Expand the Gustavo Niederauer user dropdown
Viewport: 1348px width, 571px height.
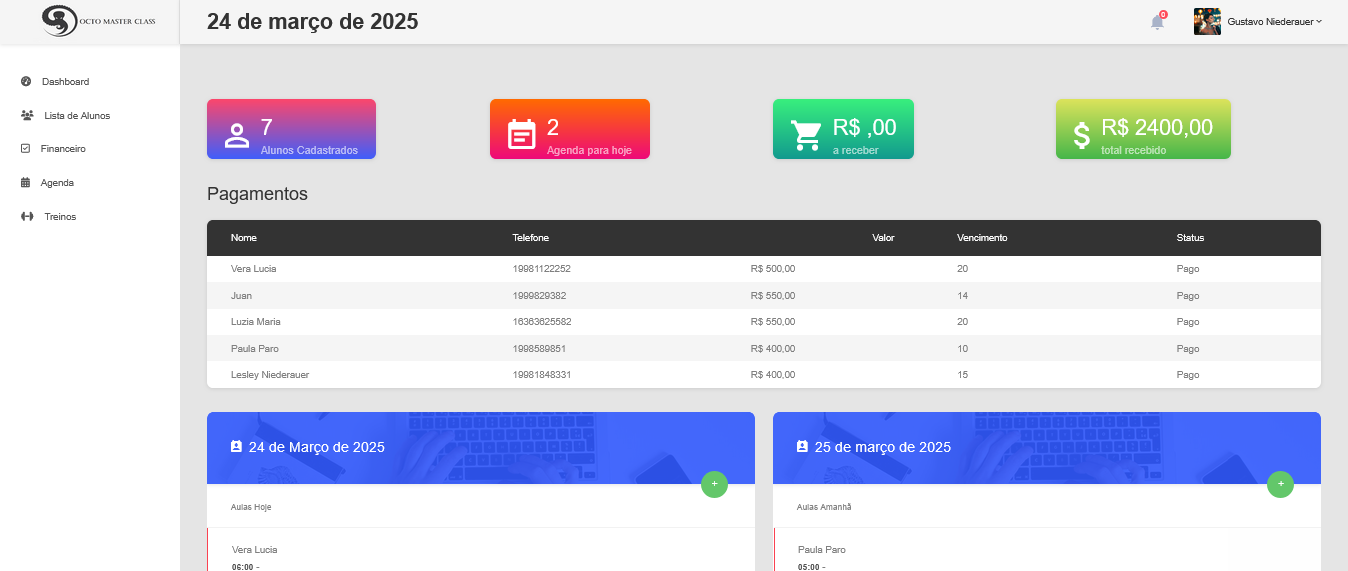(1274, 21)
